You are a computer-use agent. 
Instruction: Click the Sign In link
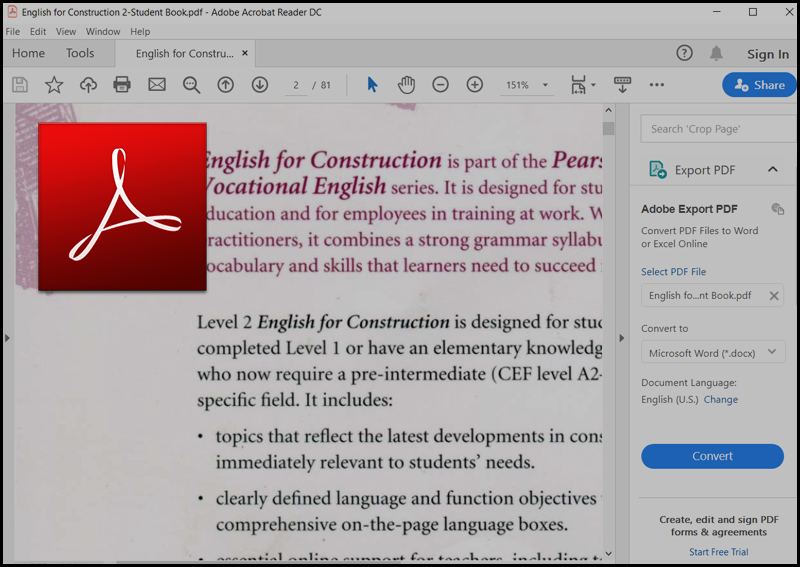point(768,54)
